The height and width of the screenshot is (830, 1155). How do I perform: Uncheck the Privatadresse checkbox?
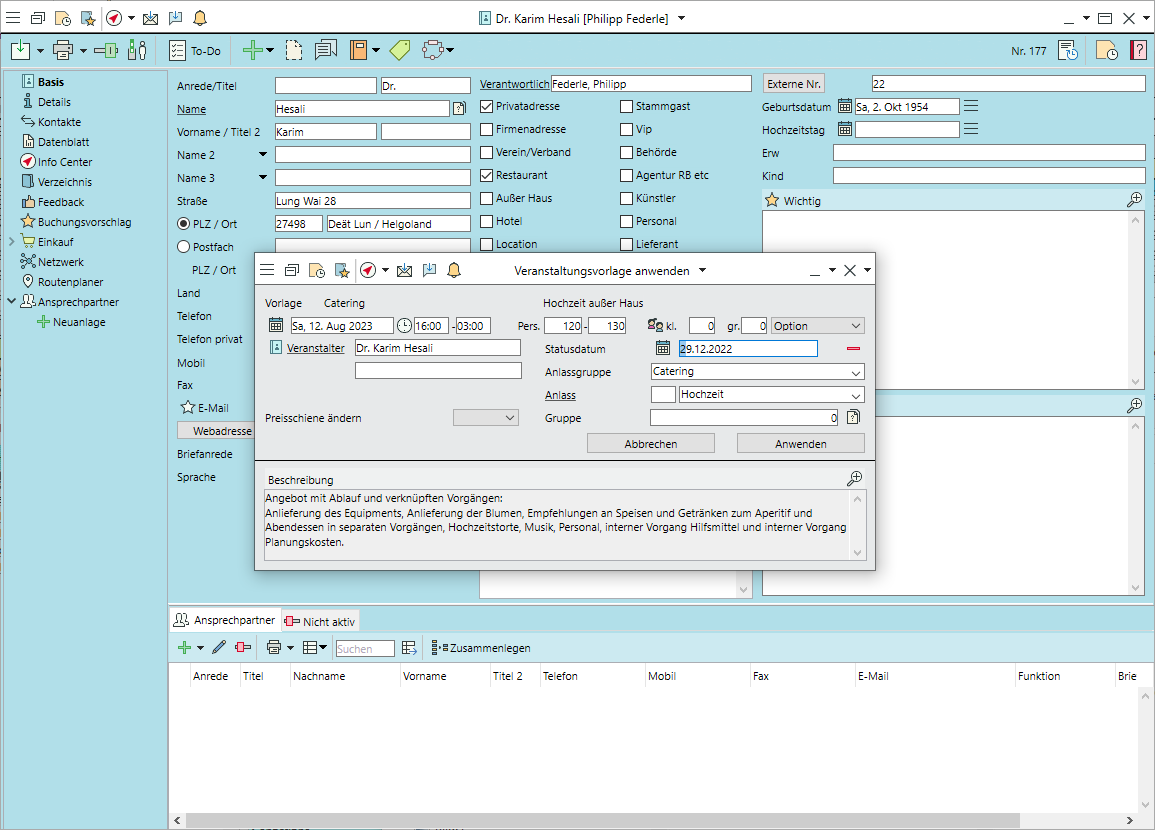[x=487, y=106]
